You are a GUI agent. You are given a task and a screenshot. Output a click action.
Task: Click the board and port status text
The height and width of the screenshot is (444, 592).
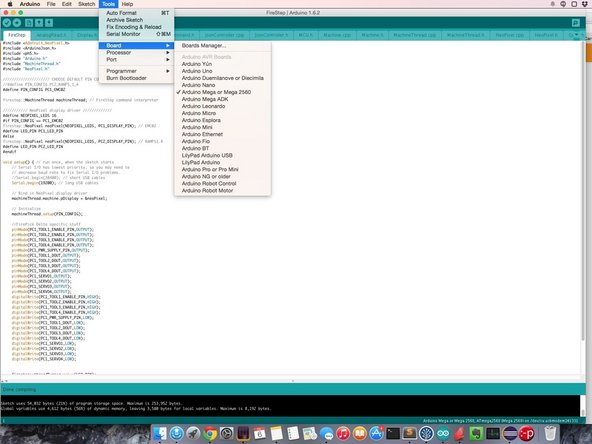tap(500, 421)
